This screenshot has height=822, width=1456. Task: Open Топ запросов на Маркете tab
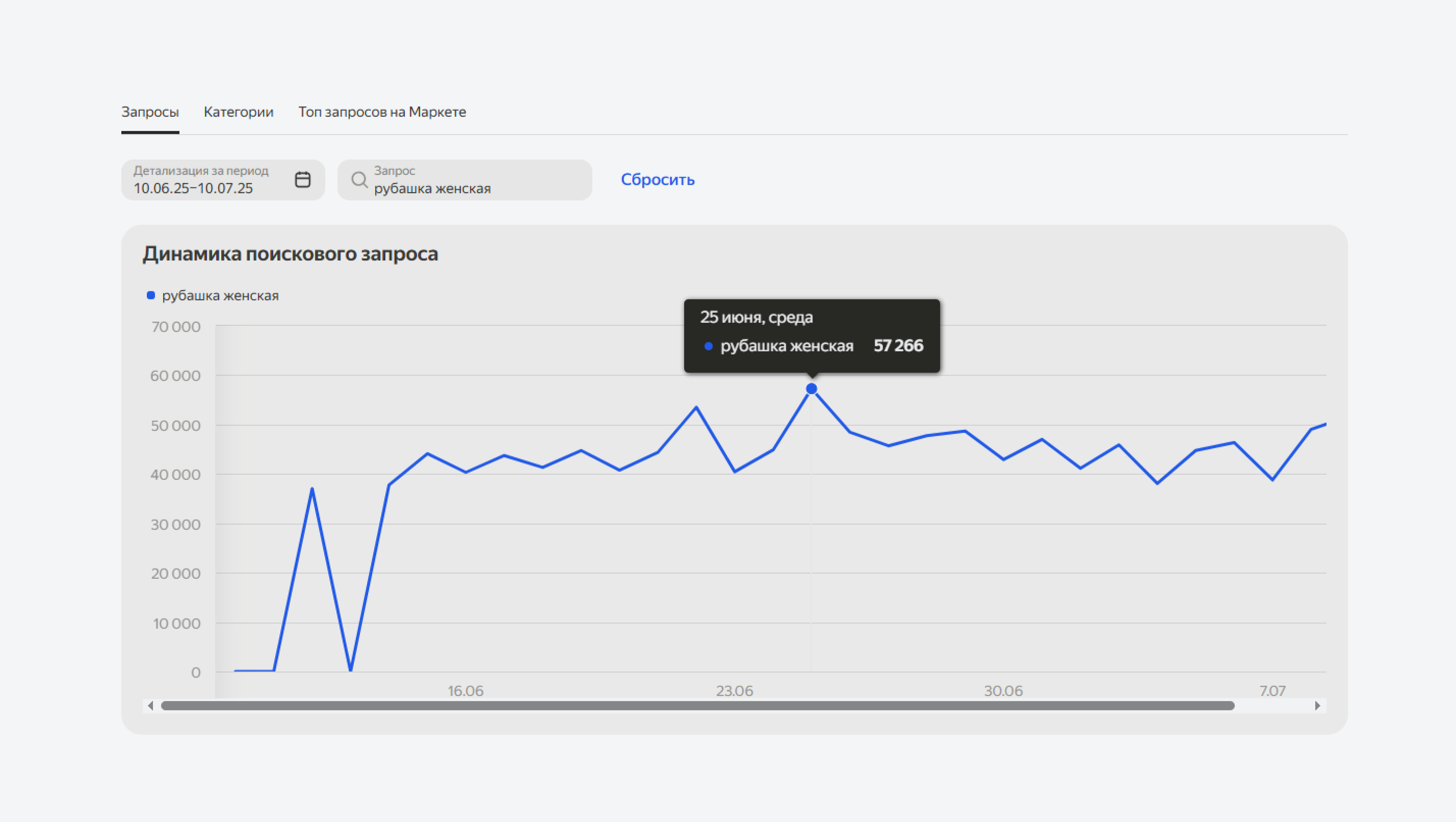[x=382, y=112]
